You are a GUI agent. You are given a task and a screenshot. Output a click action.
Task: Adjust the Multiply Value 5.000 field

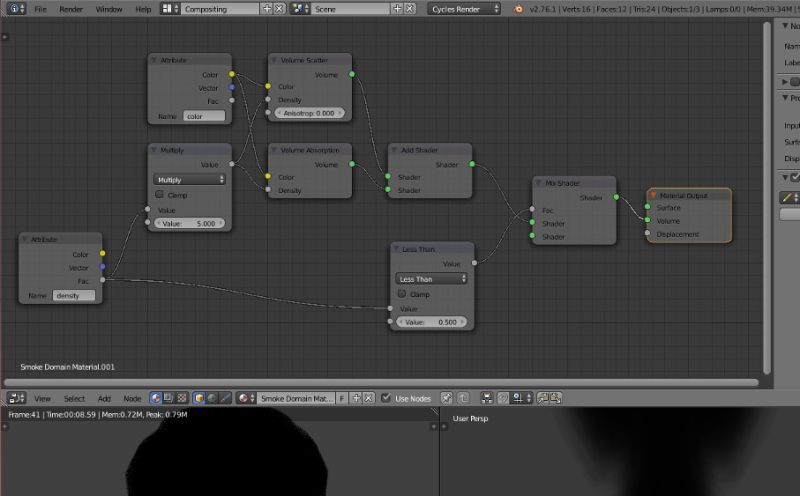189,224
